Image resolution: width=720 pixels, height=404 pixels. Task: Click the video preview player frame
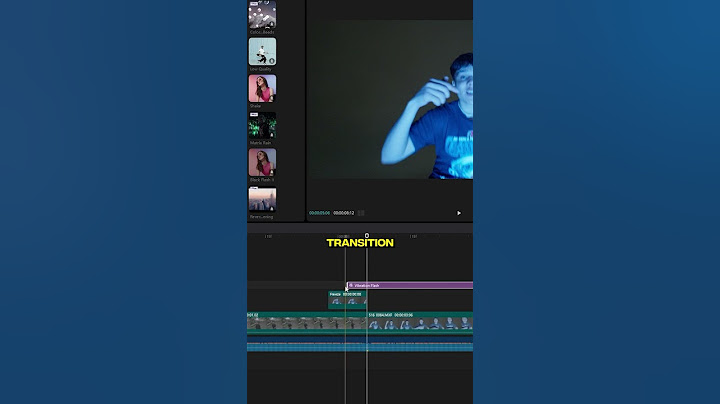click(x=390, y=99)
